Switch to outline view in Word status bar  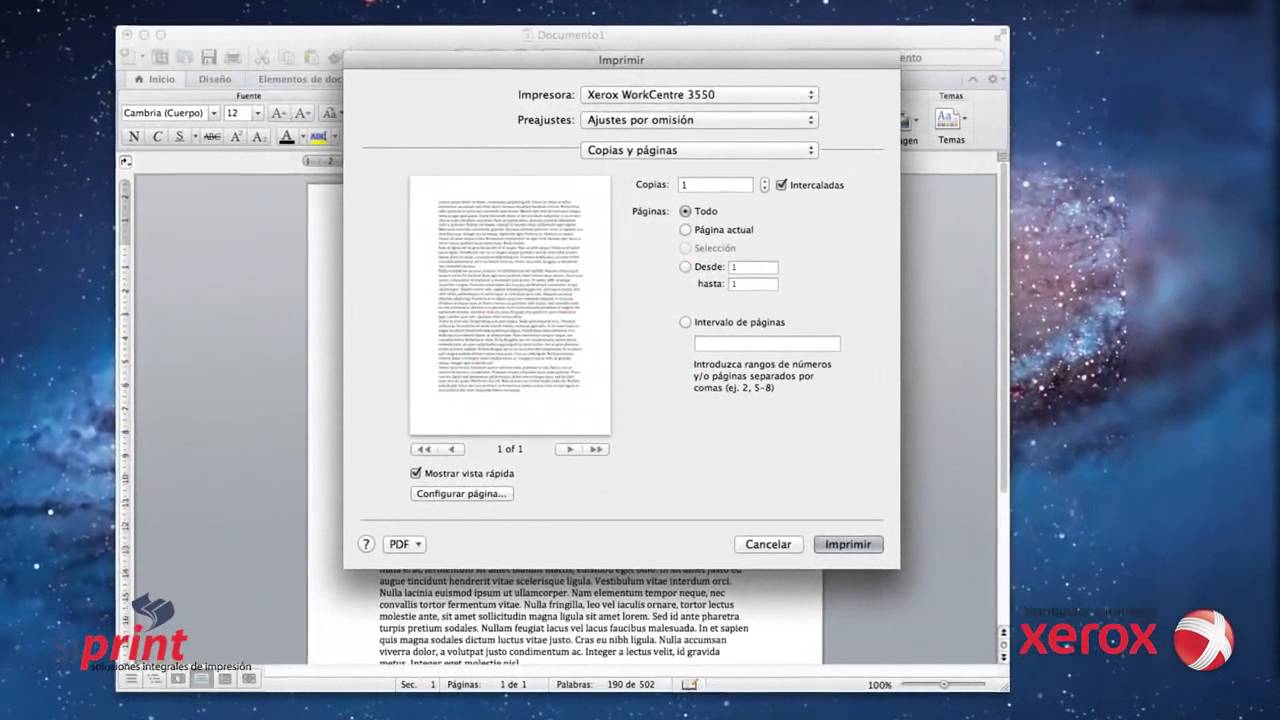coord(154,679)
